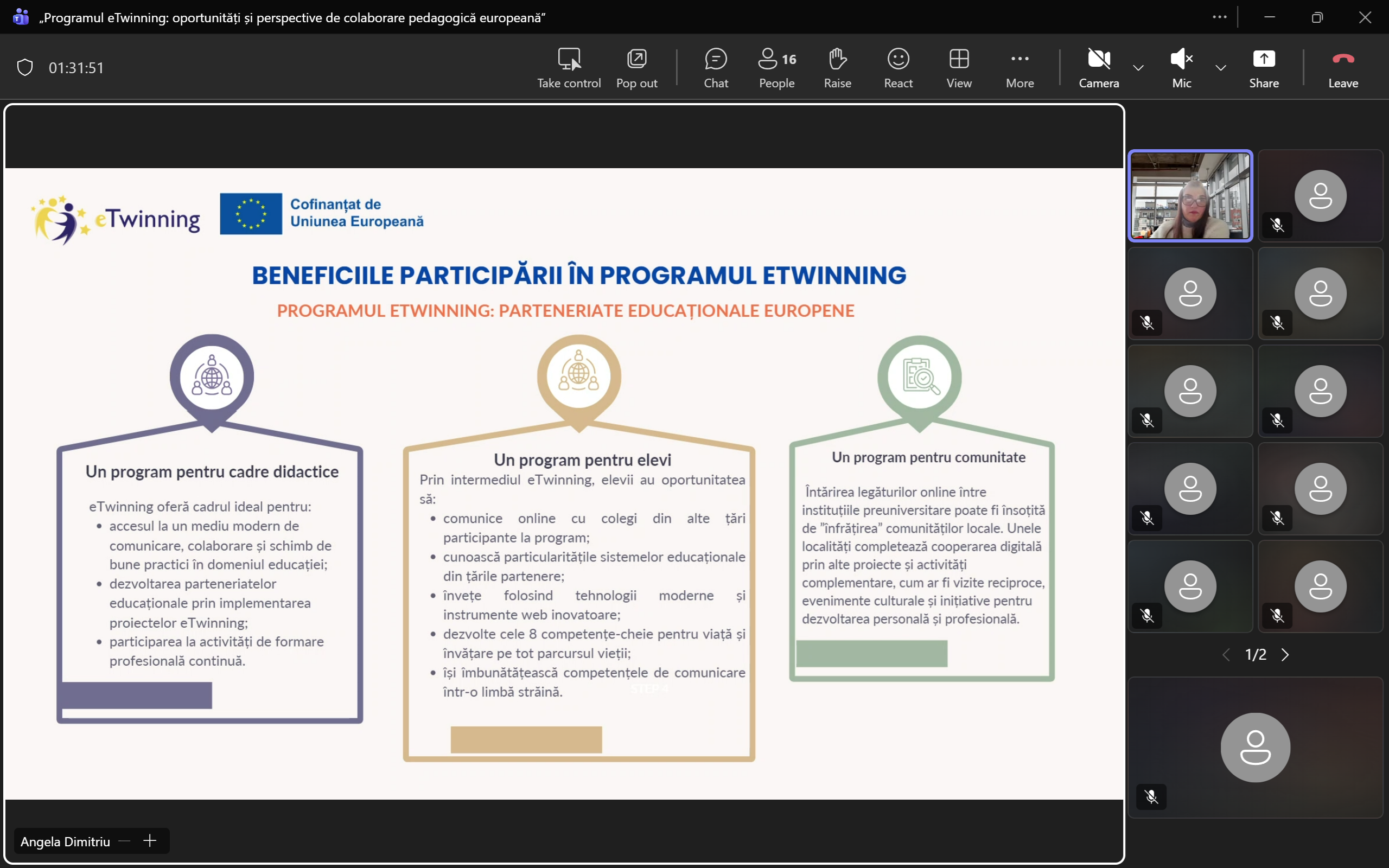Expand the Mic options dropdown arrow

pos(1221,68)
